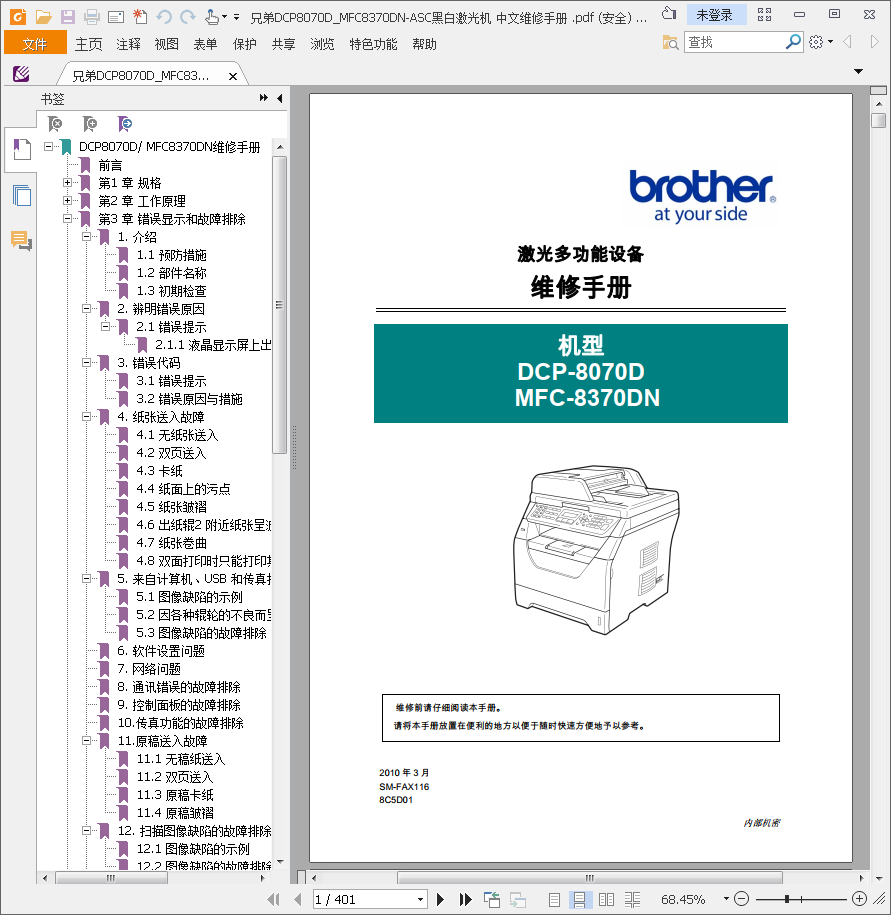Open the 注释 tab
891x915 pixels.
click(128, 44)
